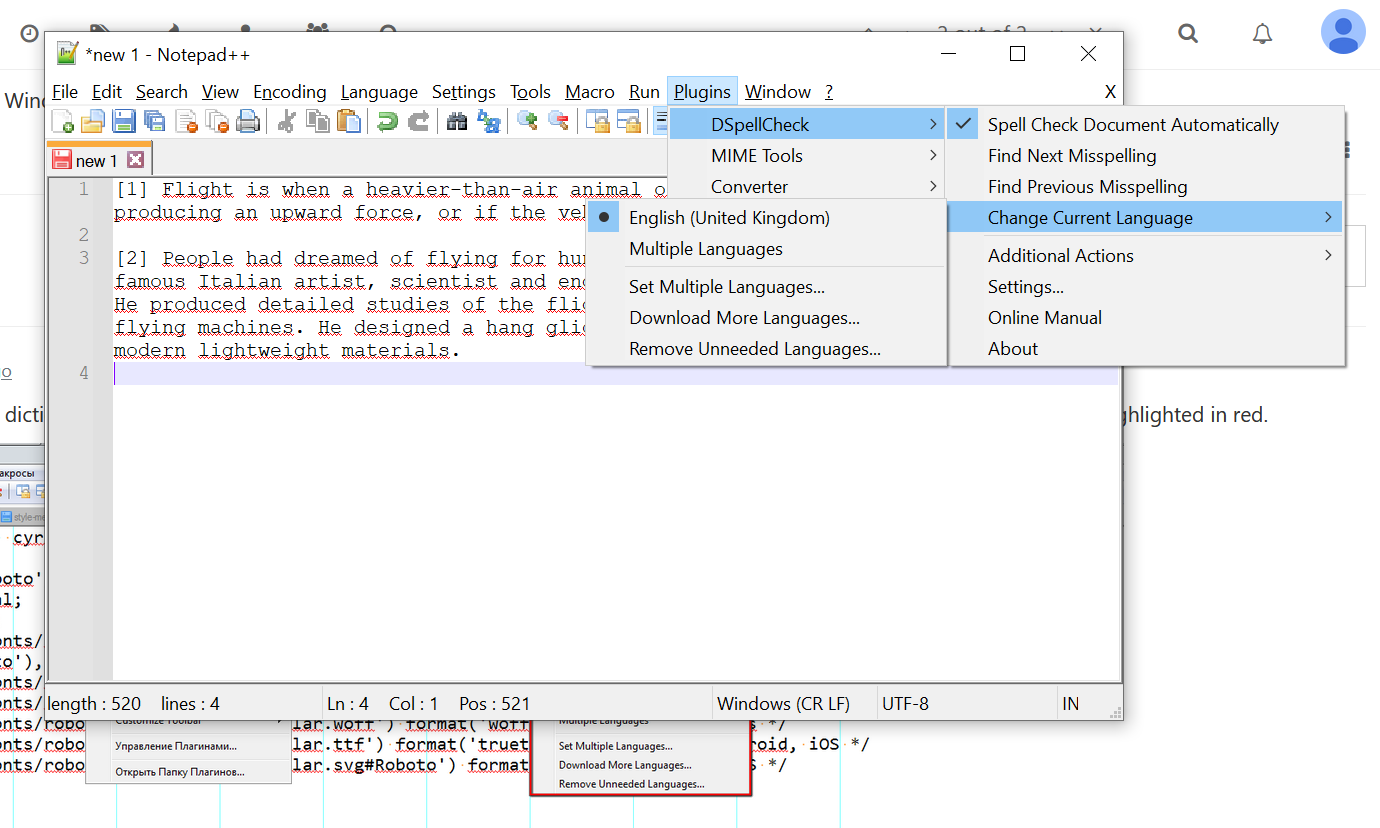Viewport: 1380px width, 828px height.
Task: Select Multiple Languages option
Action: (x=766, y=249)
